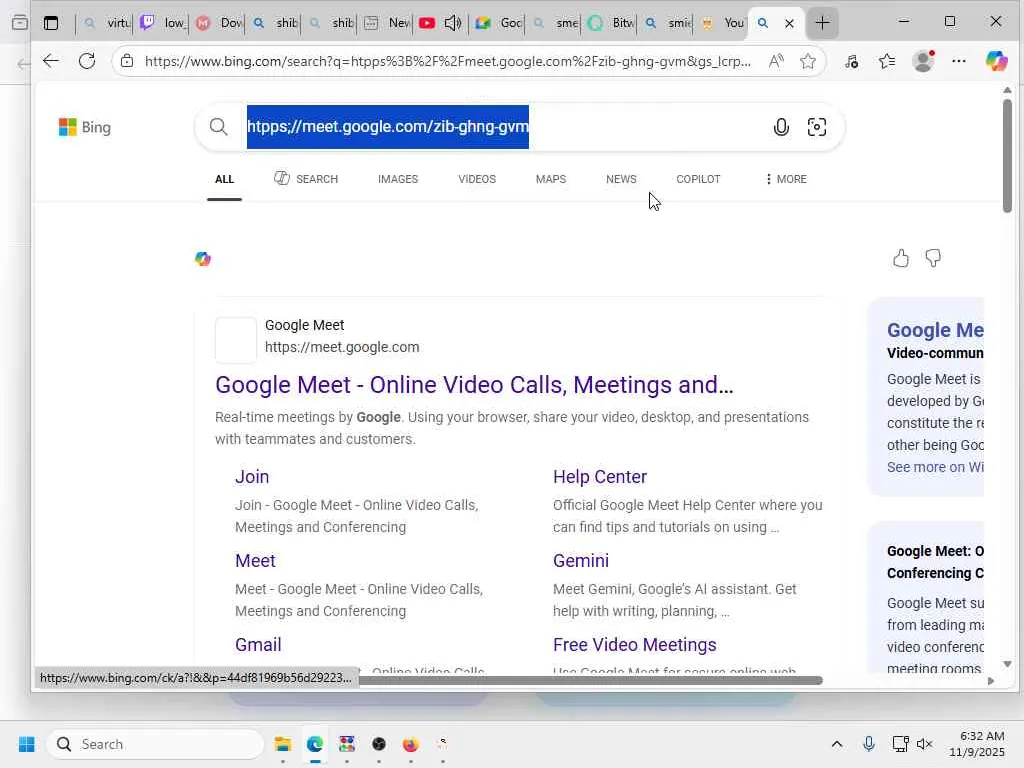Viewport: 1024px width, 768px height.
Task: Expand the MORE search options menu
Action: pos(785,179)
